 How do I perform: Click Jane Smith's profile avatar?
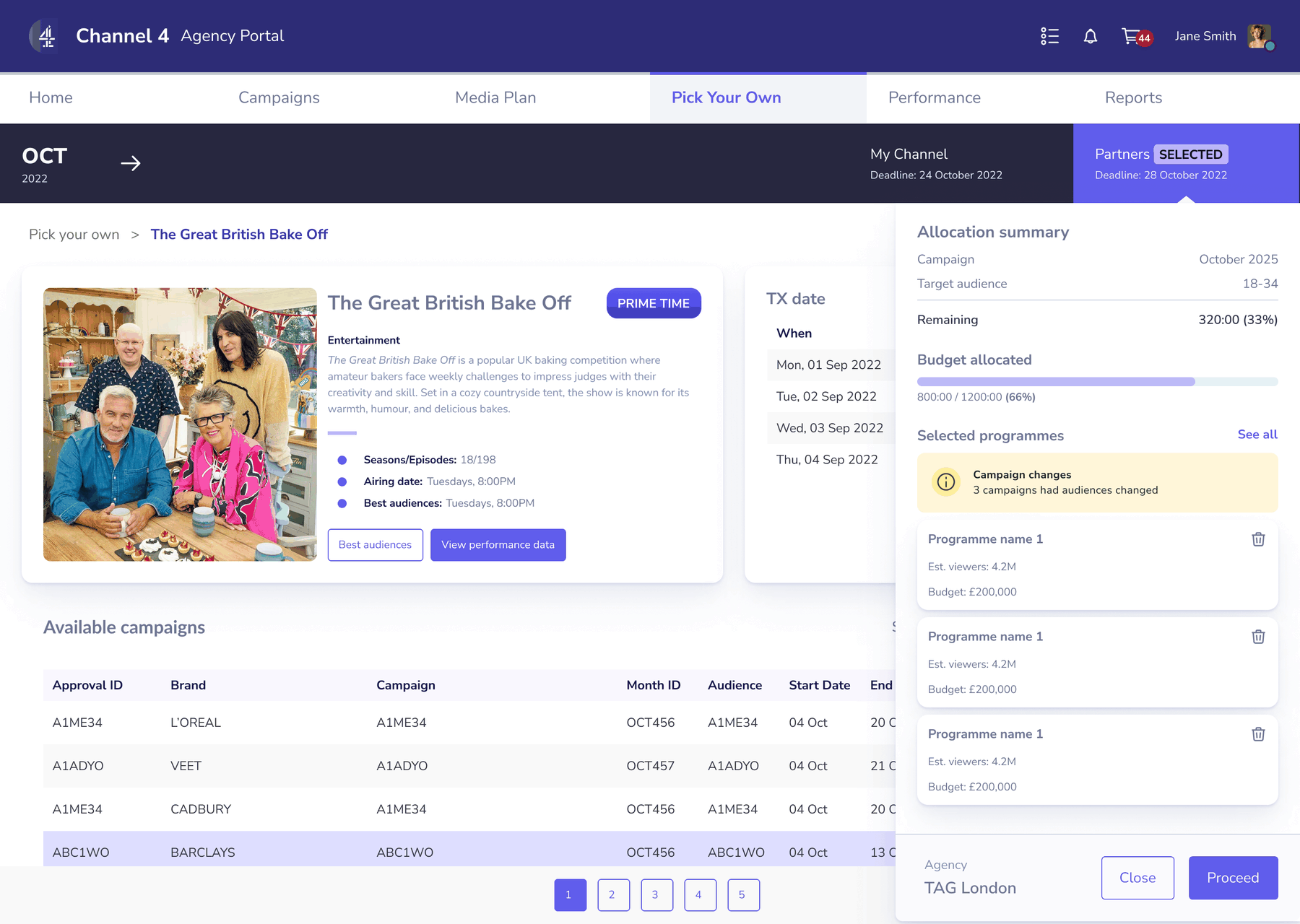point(1260,36)
